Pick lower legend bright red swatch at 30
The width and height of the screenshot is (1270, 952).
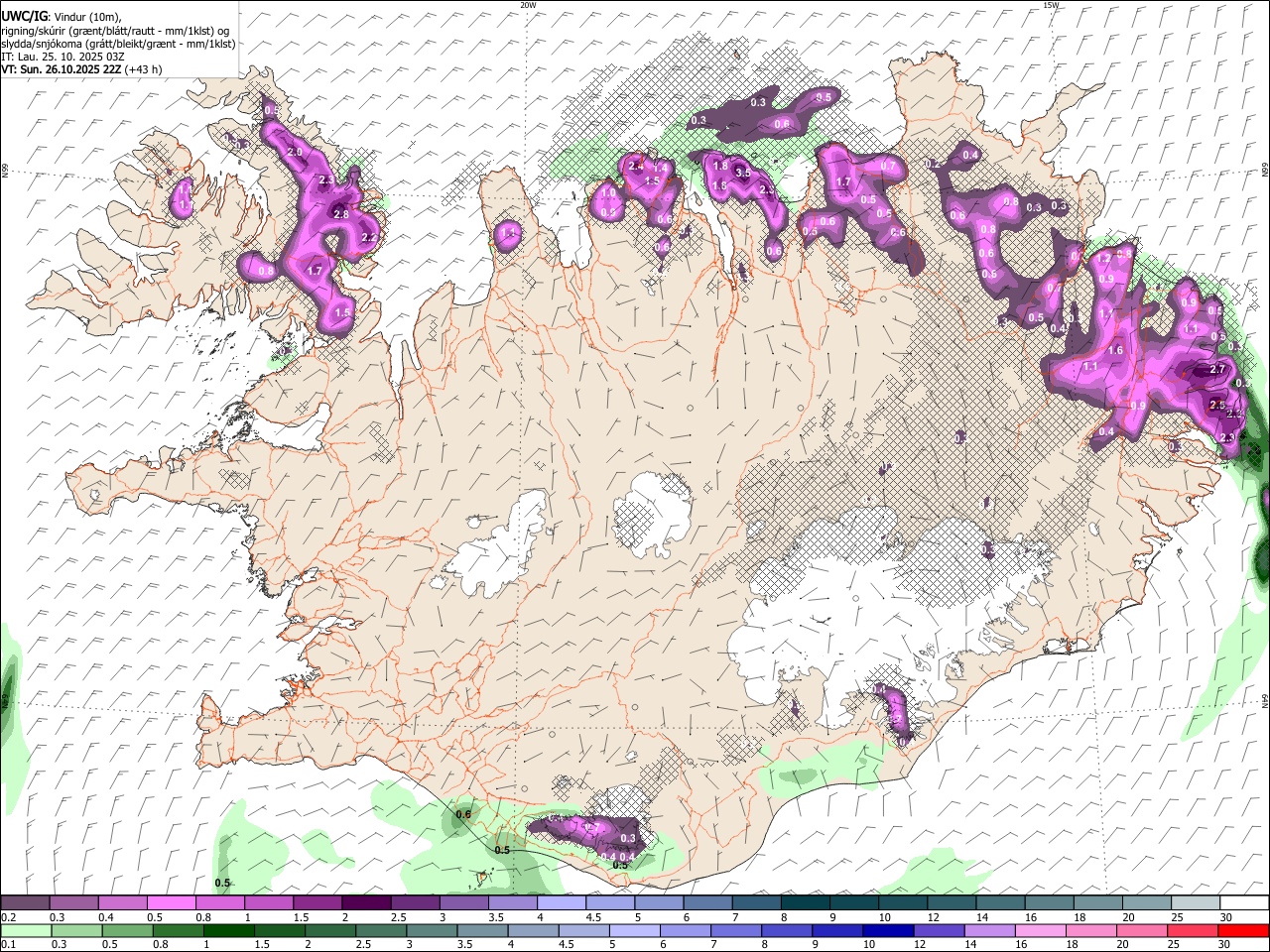coord(1244,930)
